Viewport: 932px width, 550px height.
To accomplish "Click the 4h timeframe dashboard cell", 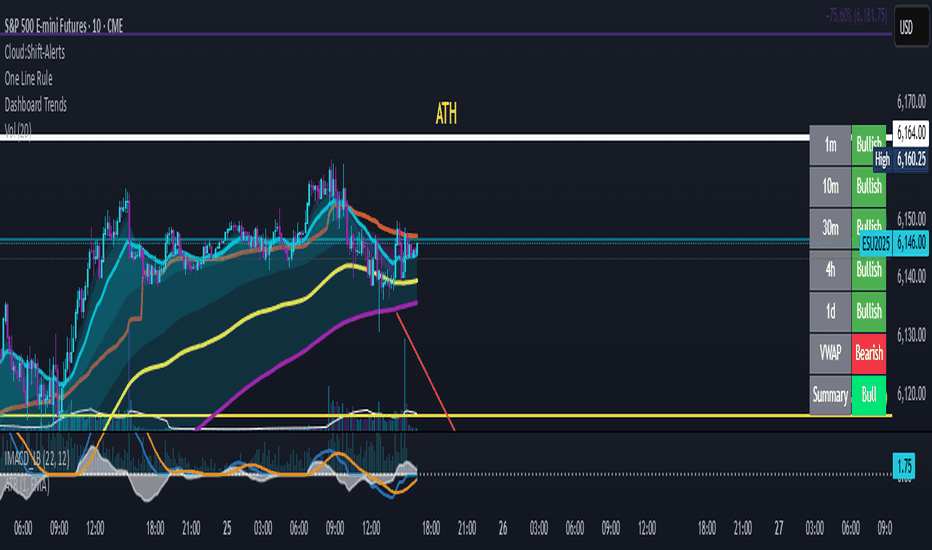I will (x=830, y=269).
